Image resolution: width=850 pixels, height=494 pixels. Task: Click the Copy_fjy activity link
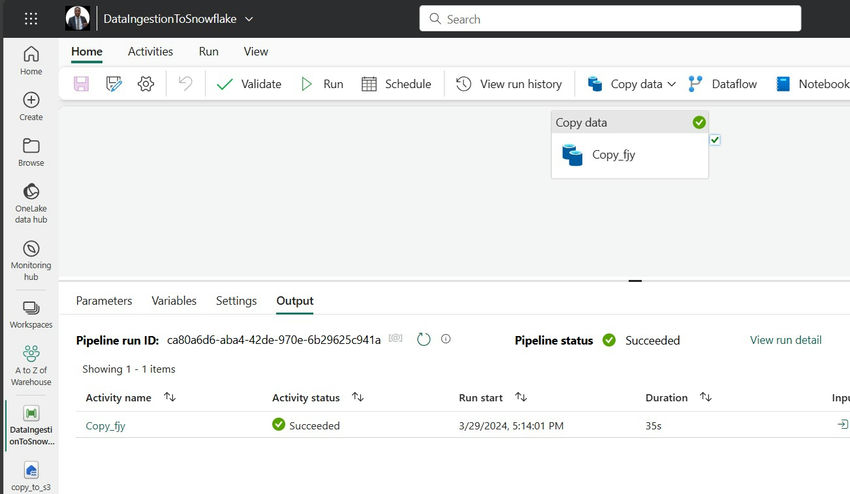pyautogui.click(x=106, y=425)
